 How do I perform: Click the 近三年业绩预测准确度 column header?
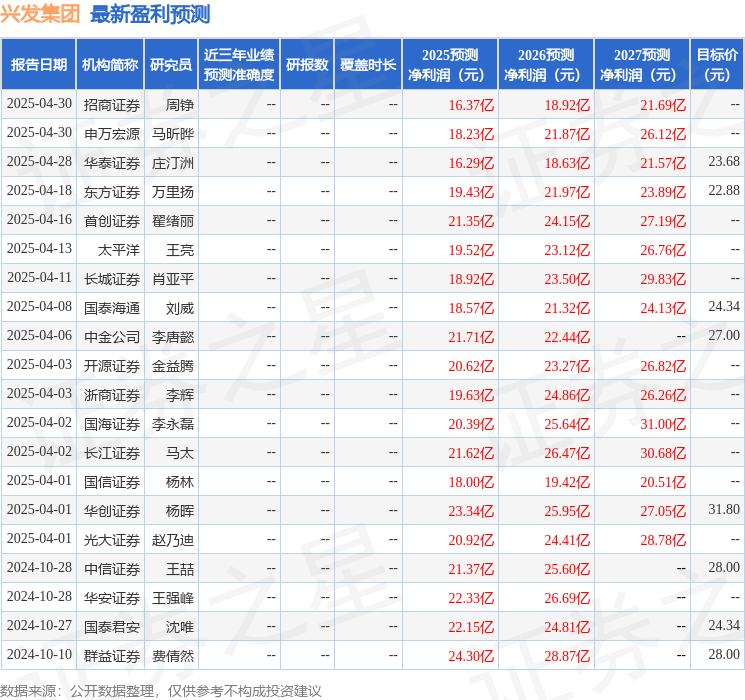238,64
